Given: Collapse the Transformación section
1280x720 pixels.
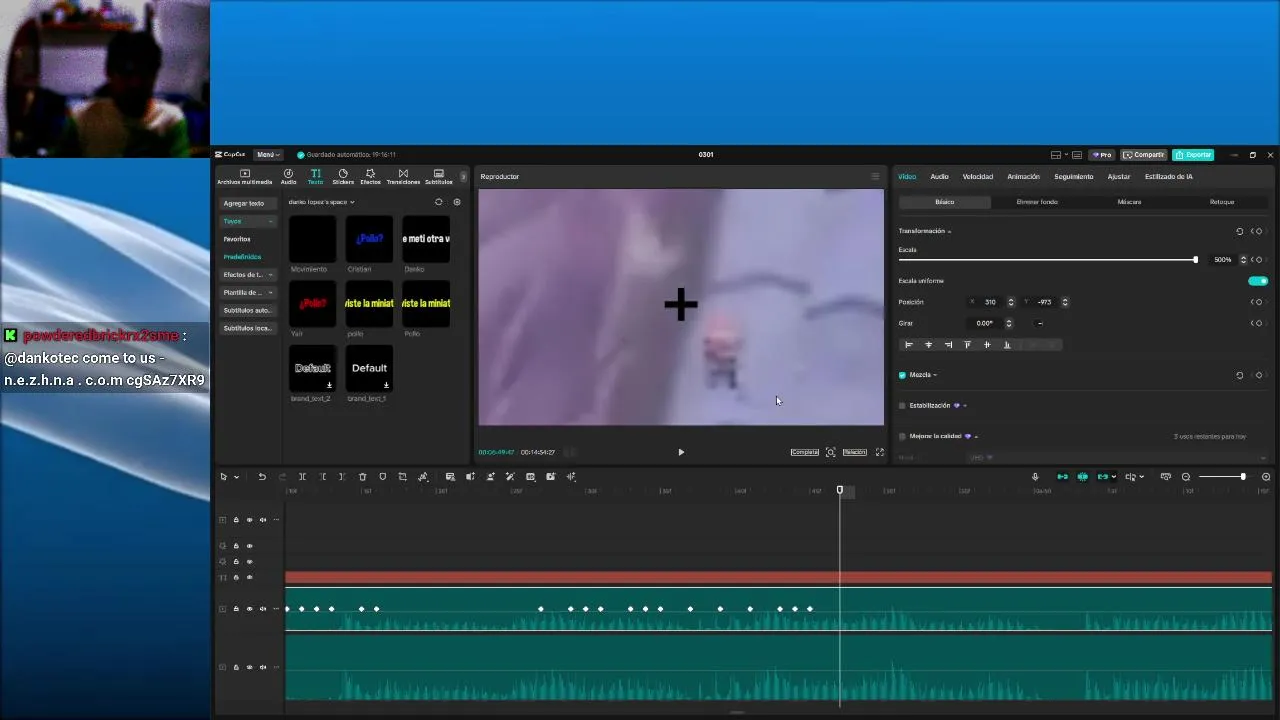Looking at the screenshot, I should click(x=949, y=232).
